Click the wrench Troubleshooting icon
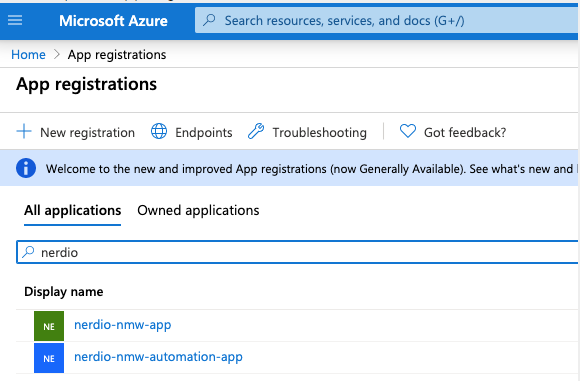The width and height of the screenshot is (580, 381). pyautogui.click(x=256, y=131)
